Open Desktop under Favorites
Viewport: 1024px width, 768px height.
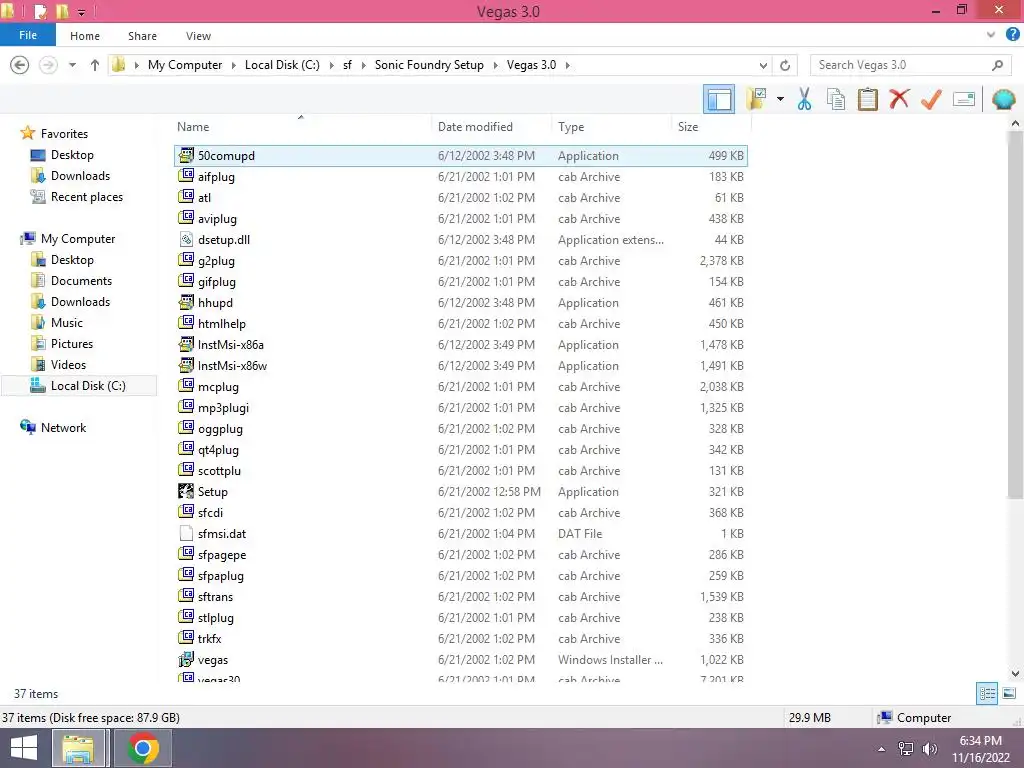click(72, 155)
